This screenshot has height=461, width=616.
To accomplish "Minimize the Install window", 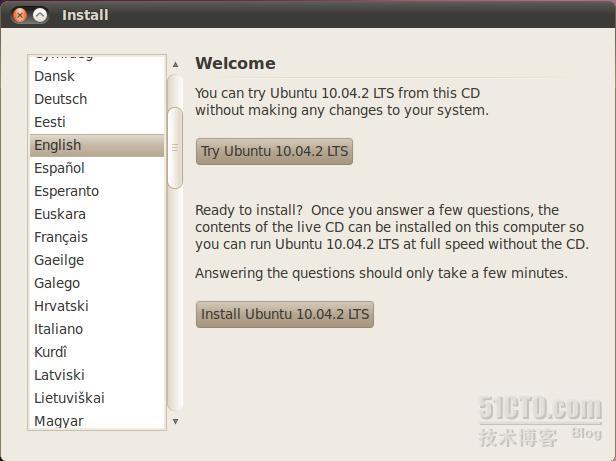I will (40, 15).
